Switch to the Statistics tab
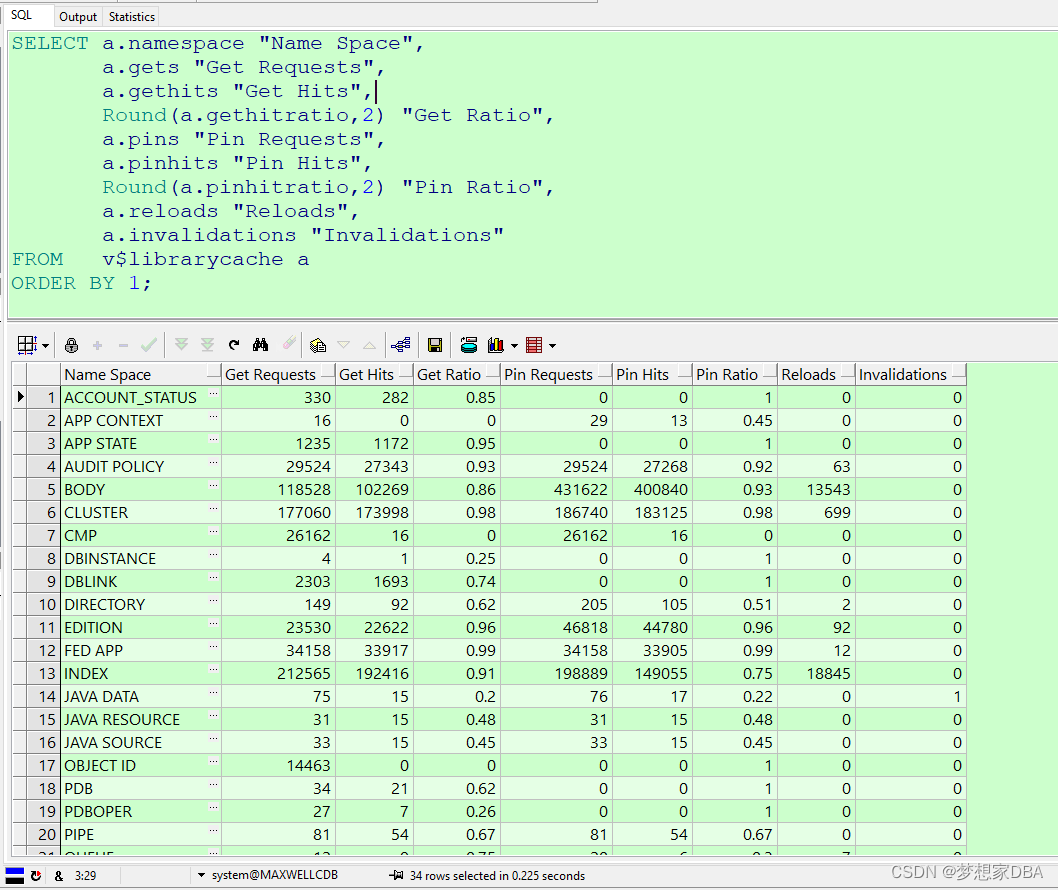 click(132, 17)
